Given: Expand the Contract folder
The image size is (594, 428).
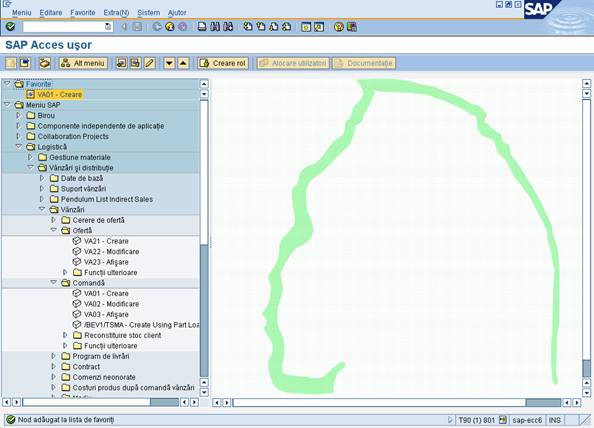Looking at the screenshot, I should click(x=53, y=367).
